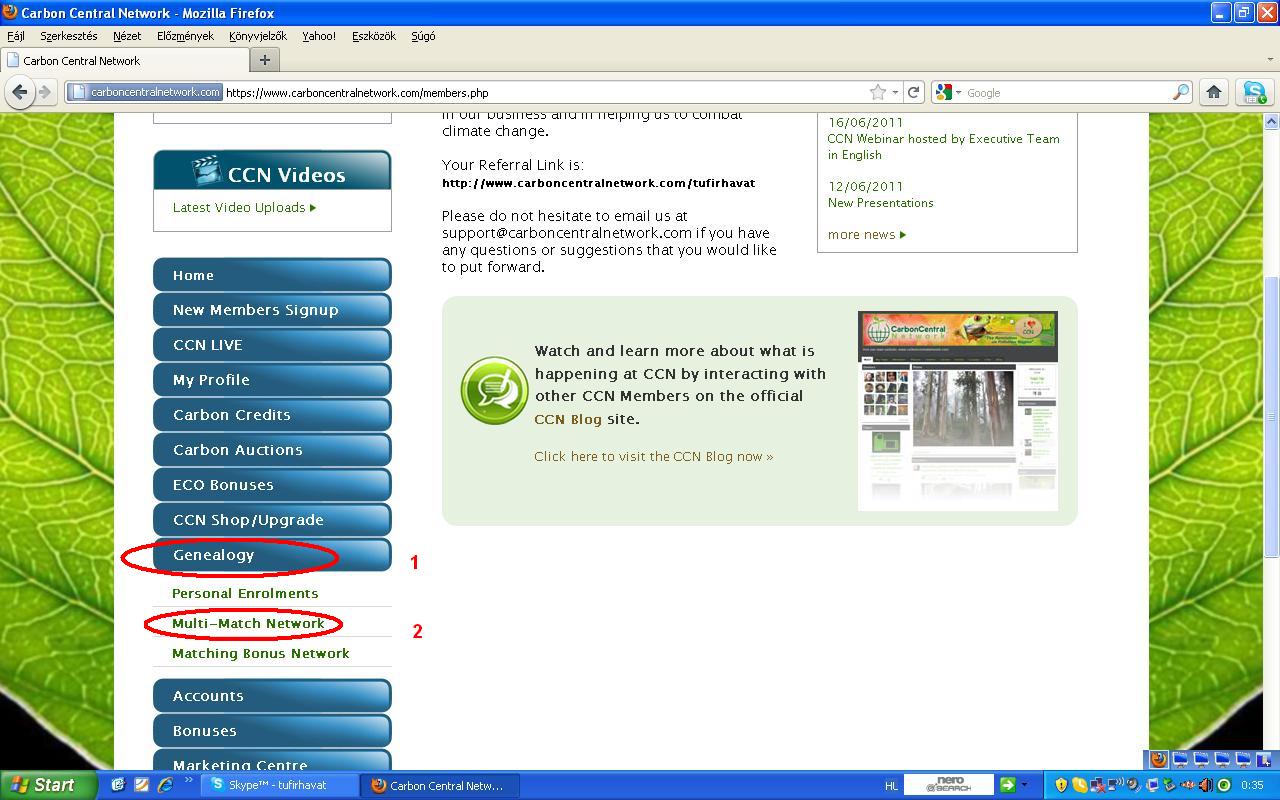Viewport: 1280px width, 800px height.
Task: Go back with the browser Back arrow
Action: point(20,92)
